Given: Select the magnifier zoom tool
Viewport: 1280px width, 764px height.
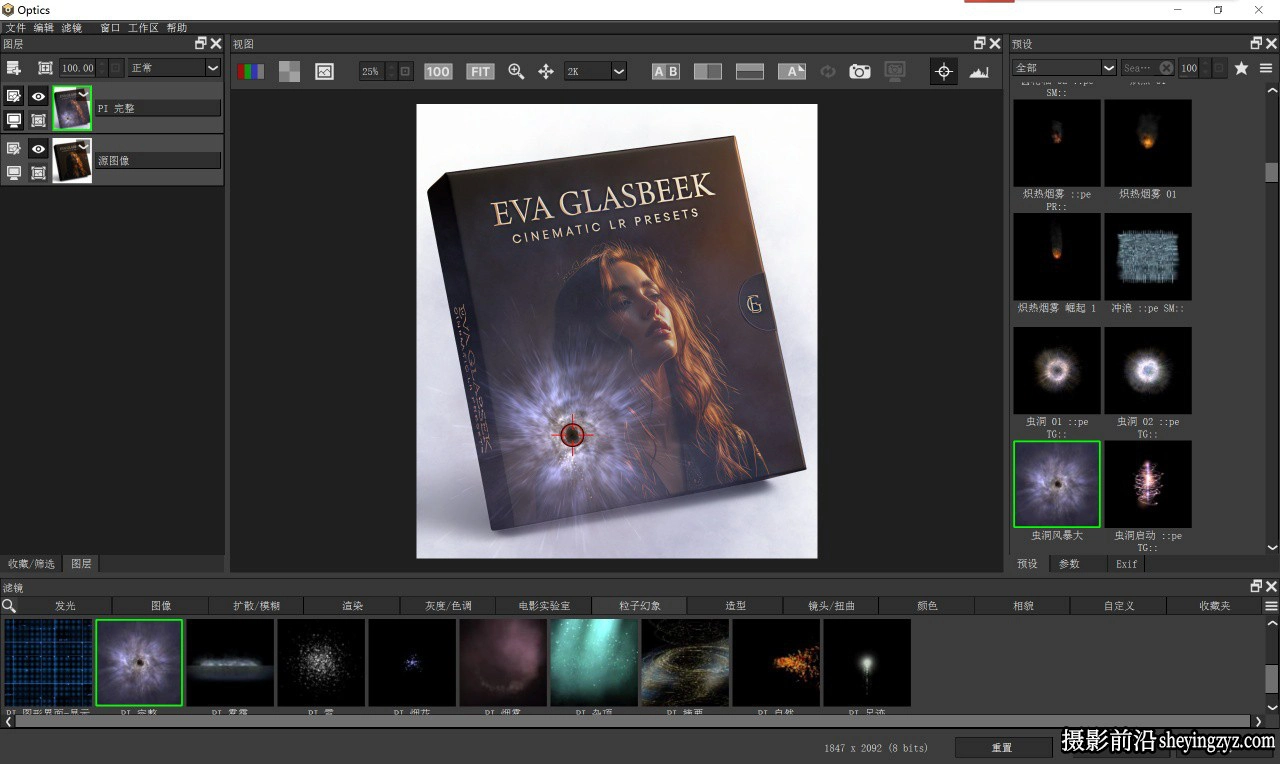Looking at the screenshot, I should [x=516, y=71].
